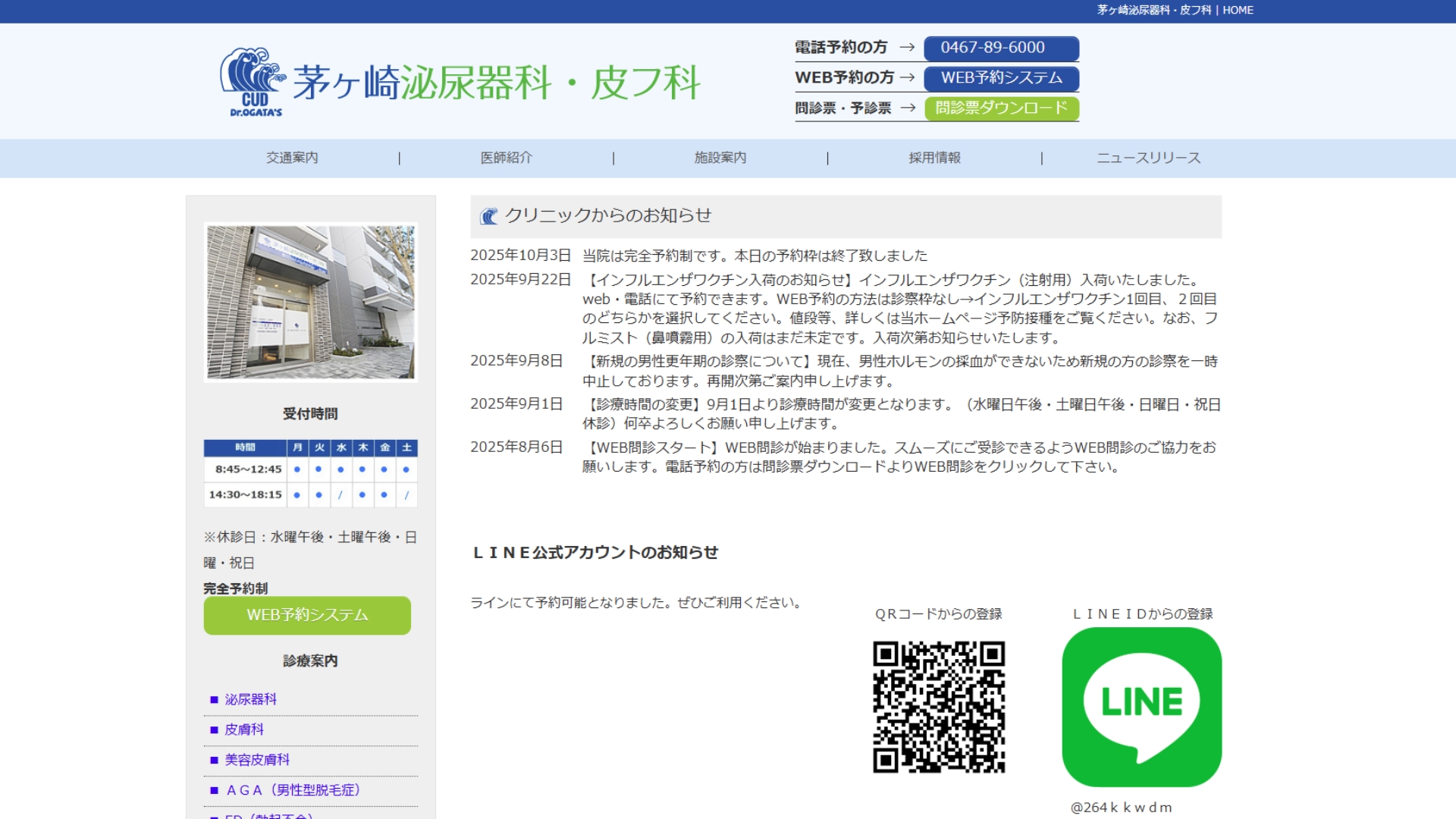Screen dimensions: 1456x819
Task: Click the arrow beside 問診票・予診票
Action: (907, 108)
